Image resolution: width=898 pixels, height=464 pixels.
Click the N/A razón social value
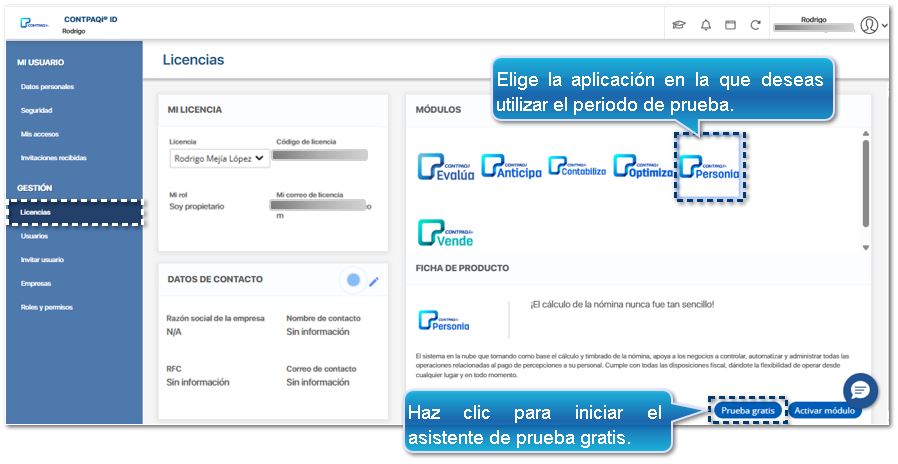[174, 332]
